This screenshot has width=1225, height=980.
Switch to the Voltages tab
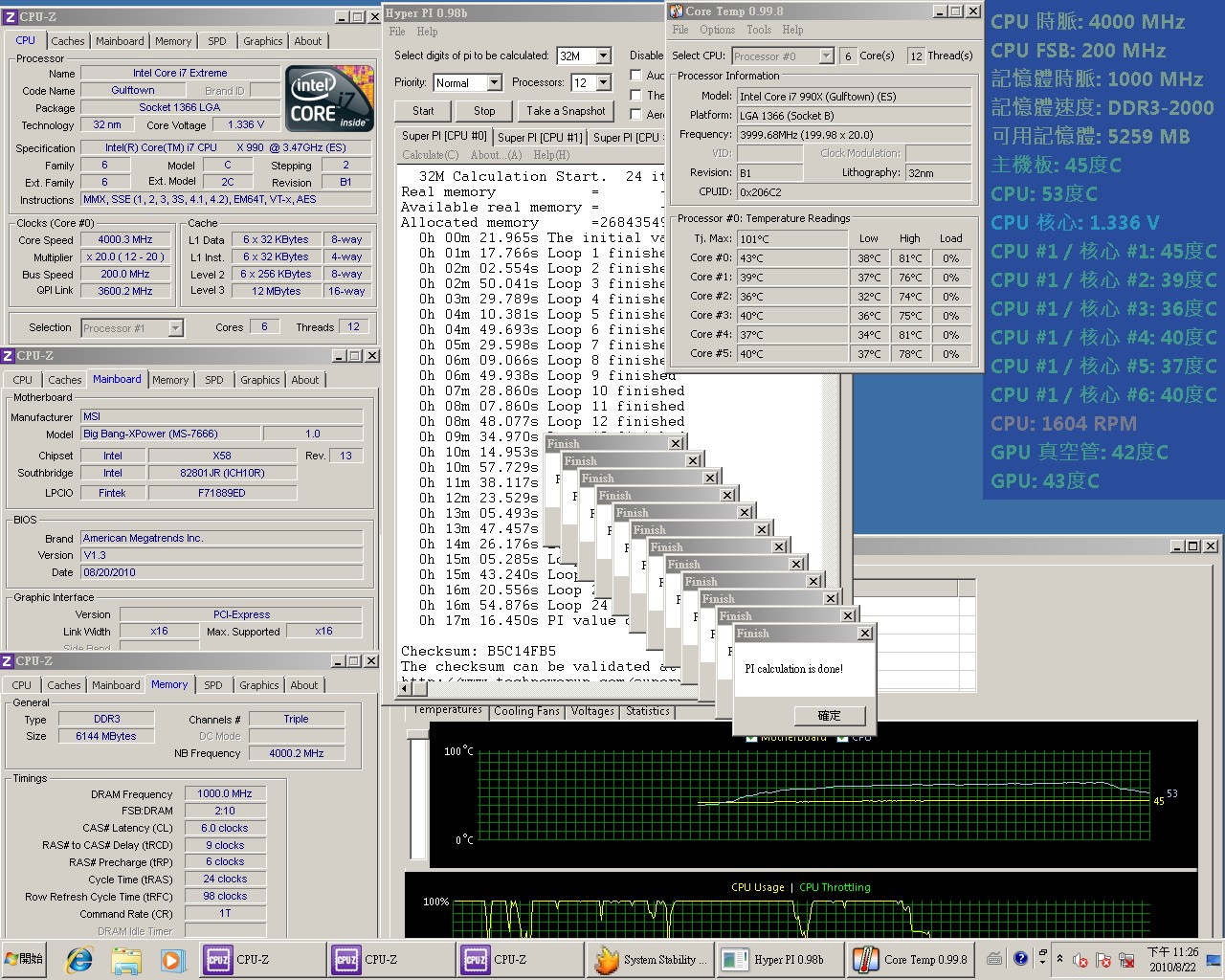point(592,712)
